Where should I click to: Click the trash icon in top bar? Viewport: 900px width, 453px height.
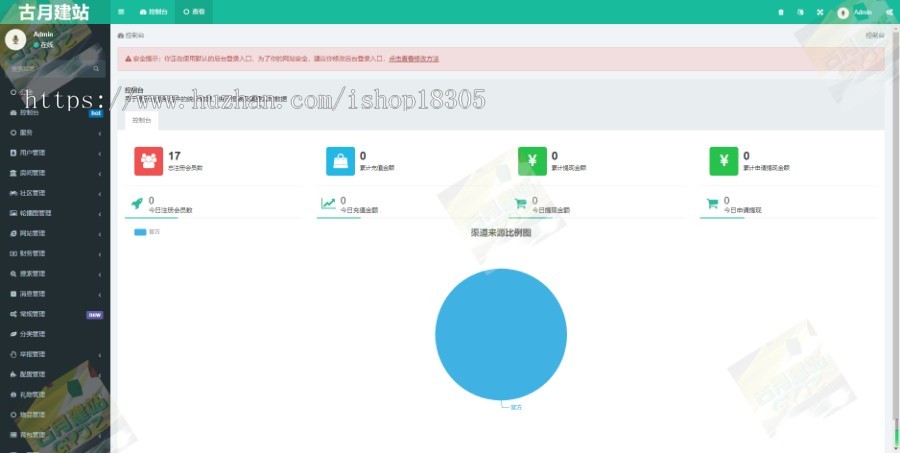(x=781, y=12)
